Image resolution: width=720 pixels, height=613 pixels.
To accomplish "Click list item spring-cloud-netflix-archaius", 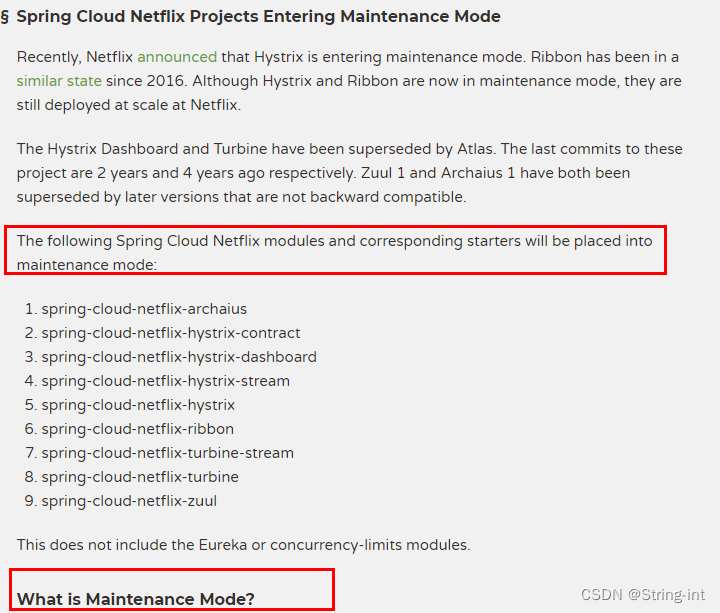I will pyautogui.click(x=144, y=309).
